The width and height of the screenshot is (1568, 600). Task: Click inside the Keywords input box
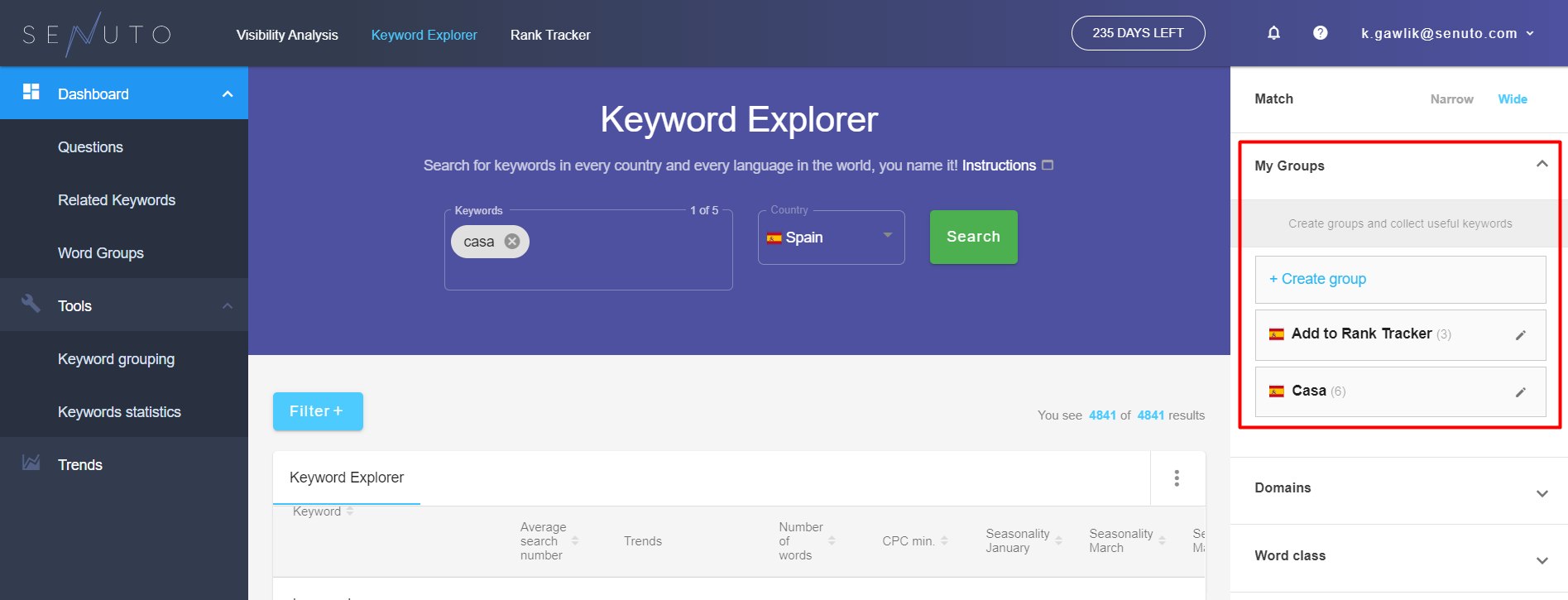click(588, 250)
